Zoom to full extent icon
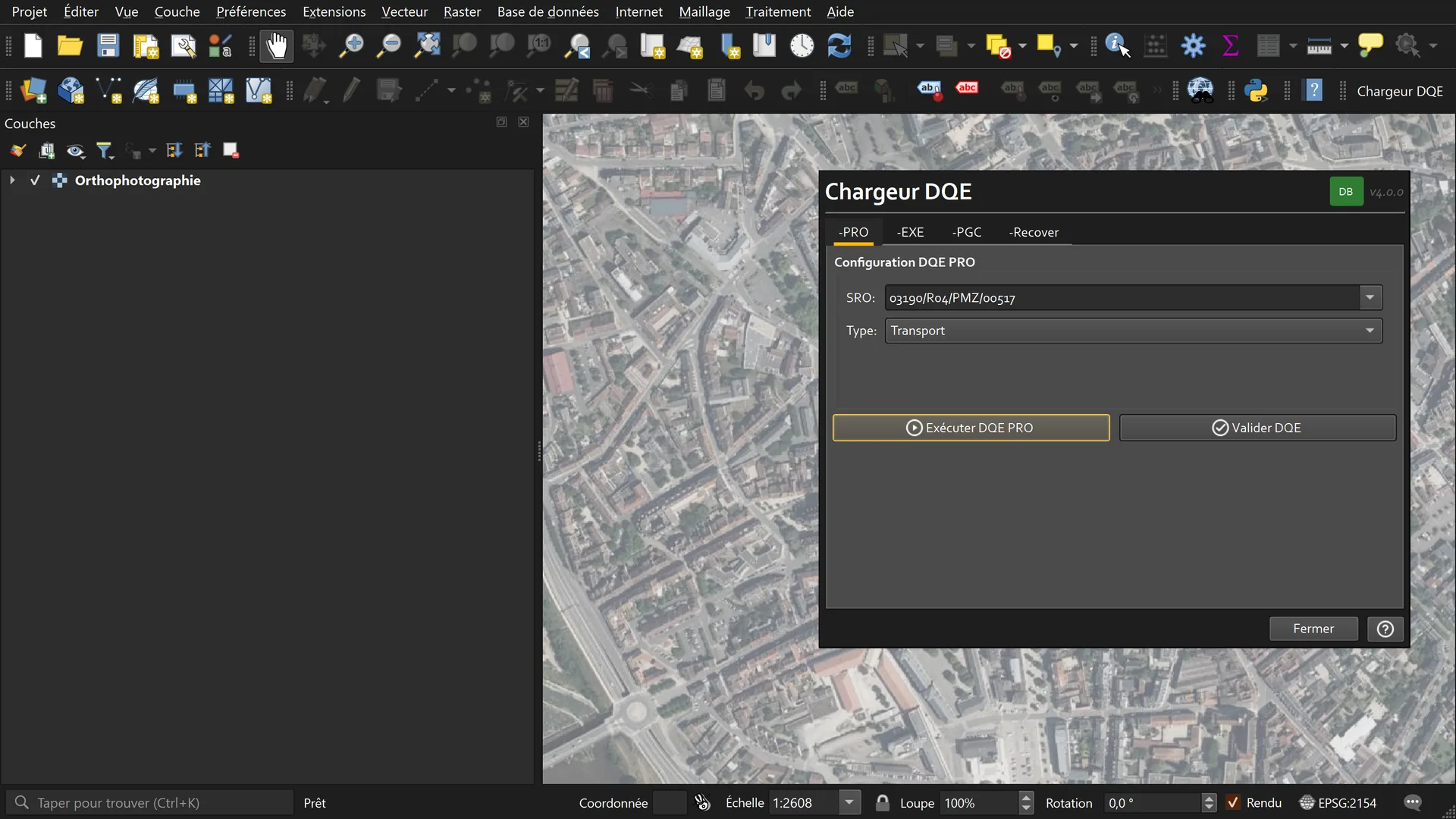This screenshot has height=819, width=1456. [x=427, y=45]
